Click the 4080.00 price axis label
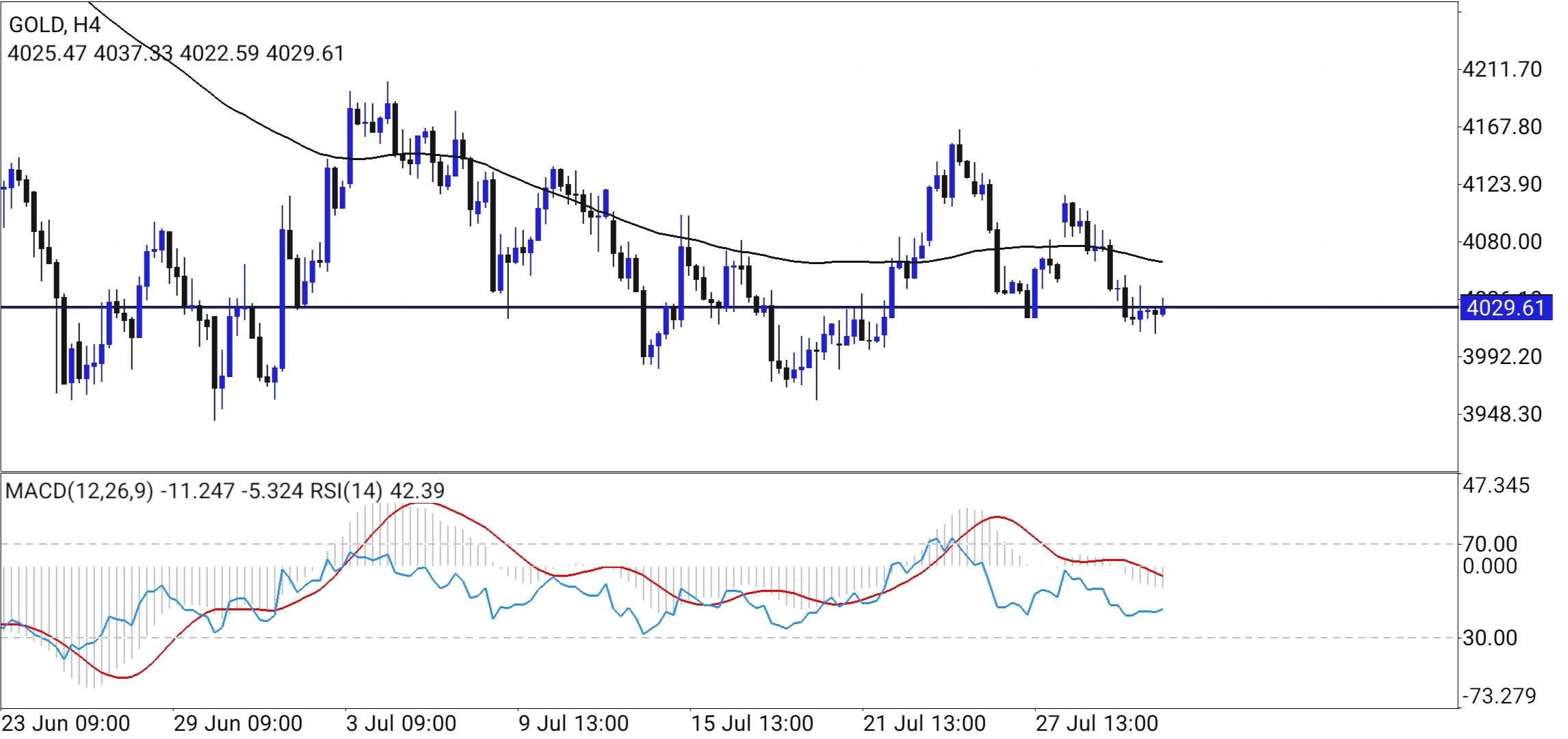The width and height of the screenshot is (1568, 739). [x=1501, y=242]
